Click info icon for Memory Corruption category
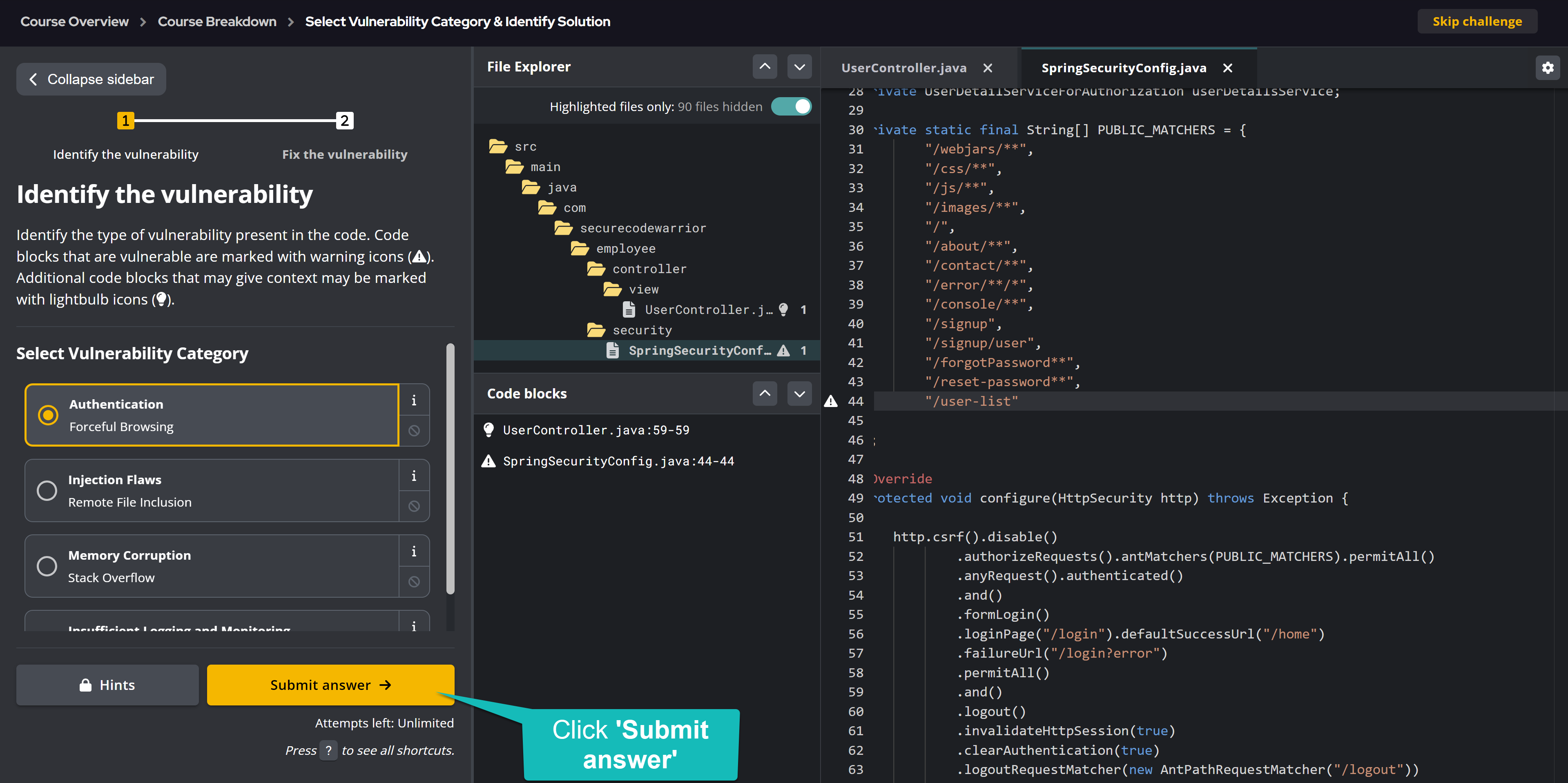 pyautogui.click(x=414, y=551)
